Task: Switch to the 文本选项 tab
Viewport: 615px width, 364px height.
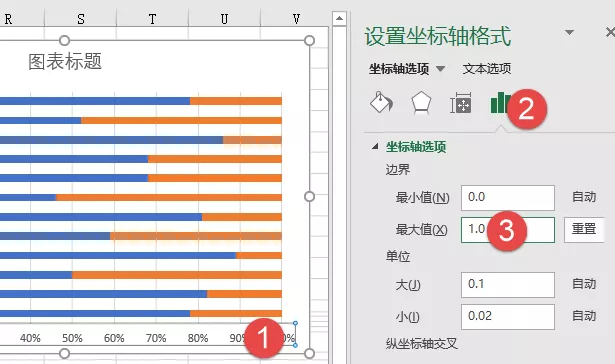Action: coord(487,69)
